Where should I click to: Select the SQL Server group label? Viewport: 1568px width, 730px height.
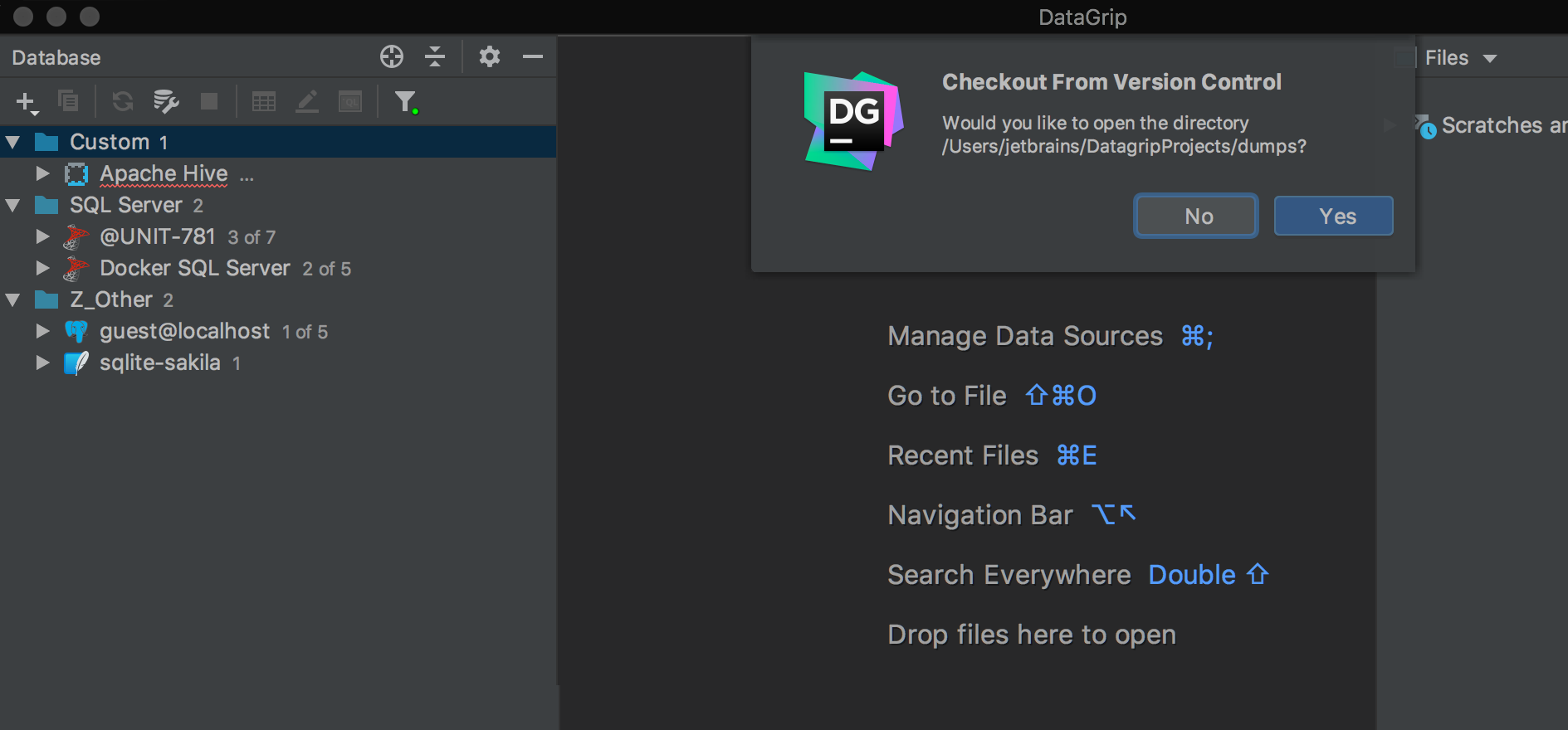[x=126, y=205]
